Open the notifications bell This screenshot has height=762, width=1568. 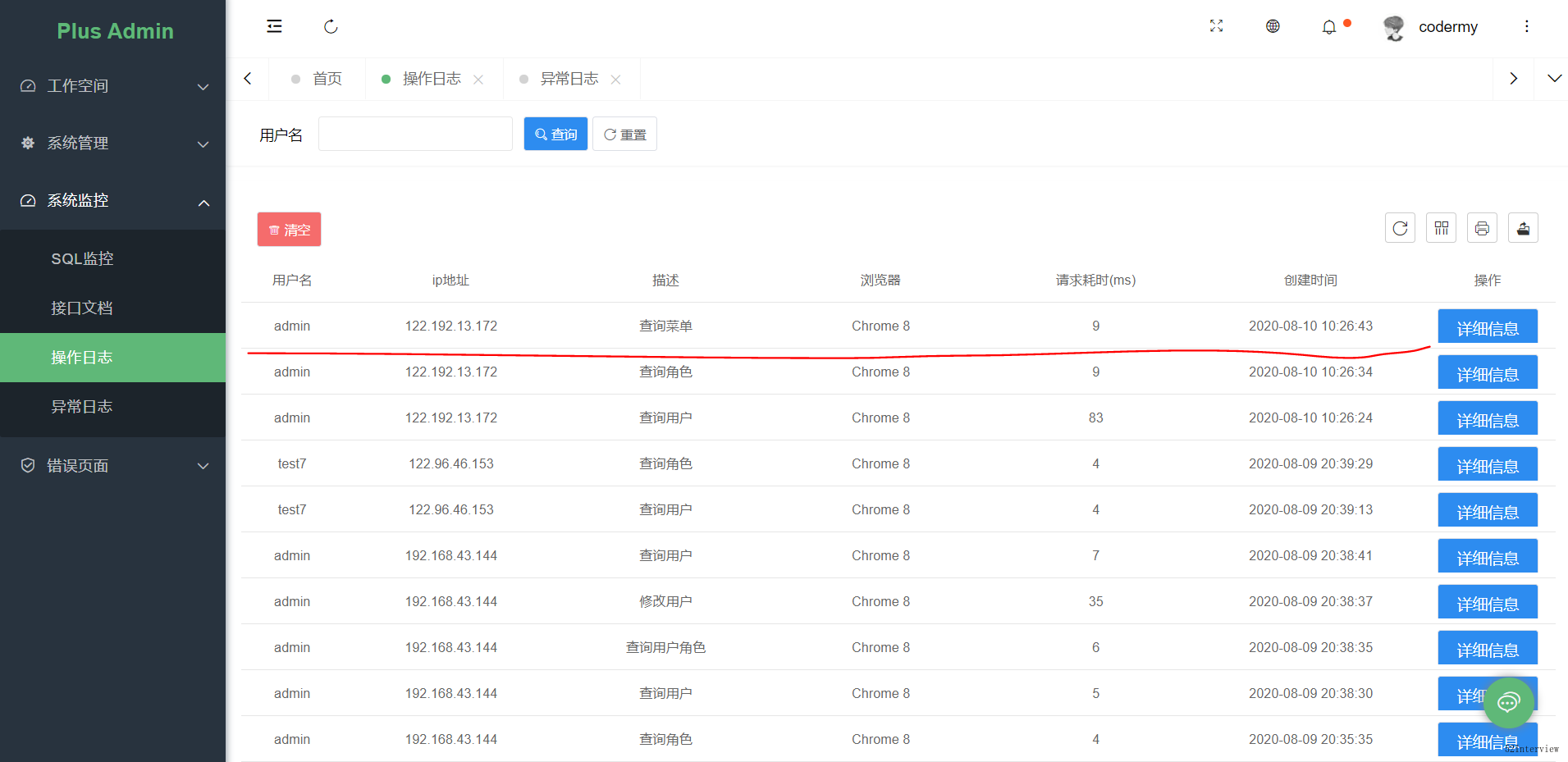click(x=1329, y=27)
